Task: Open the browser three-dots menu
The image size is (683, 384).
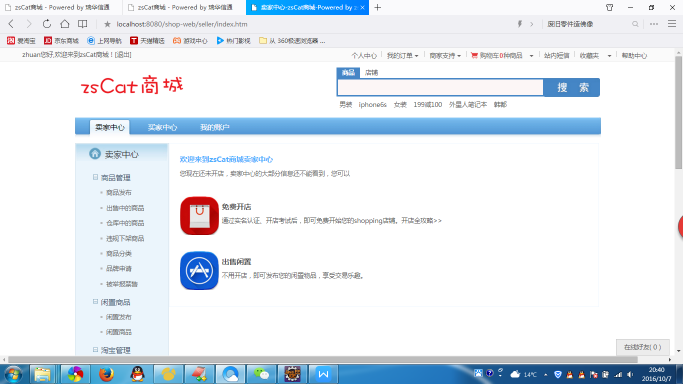Action: (x=654, y=24)
